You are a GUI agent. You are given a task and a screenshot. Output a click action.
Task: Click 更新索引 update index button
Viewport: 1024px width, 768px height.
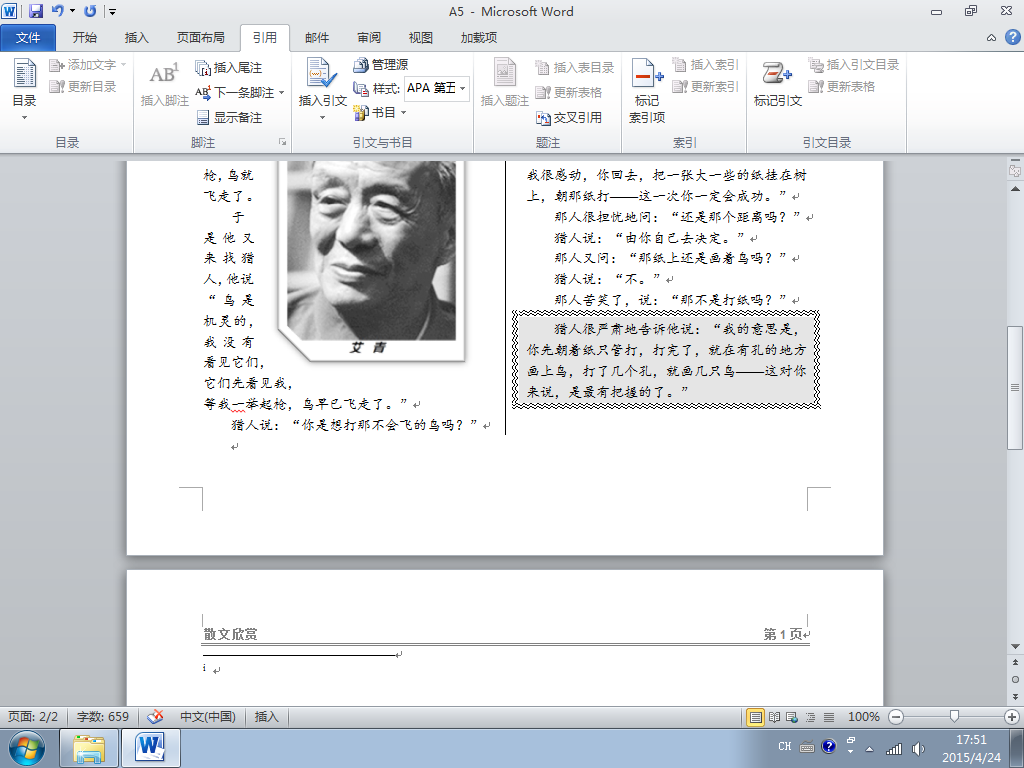pos(705,86)
